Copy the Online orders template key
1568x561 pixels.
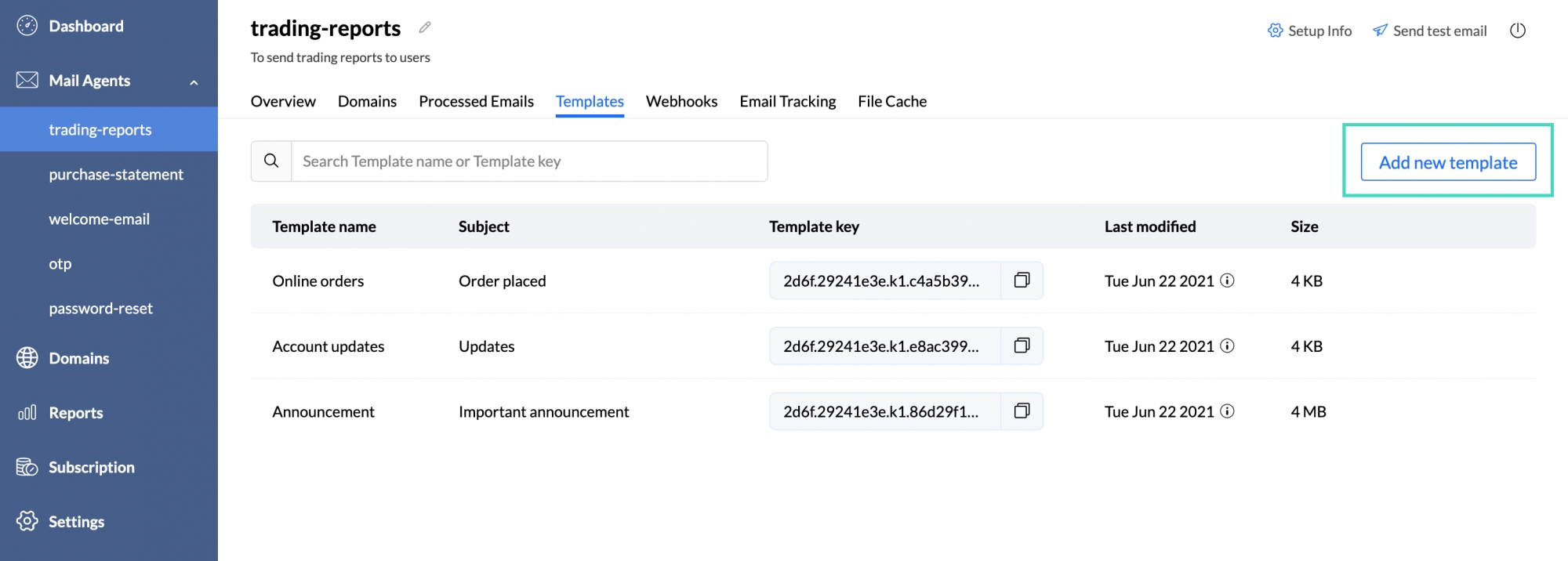pos(1022,280)
